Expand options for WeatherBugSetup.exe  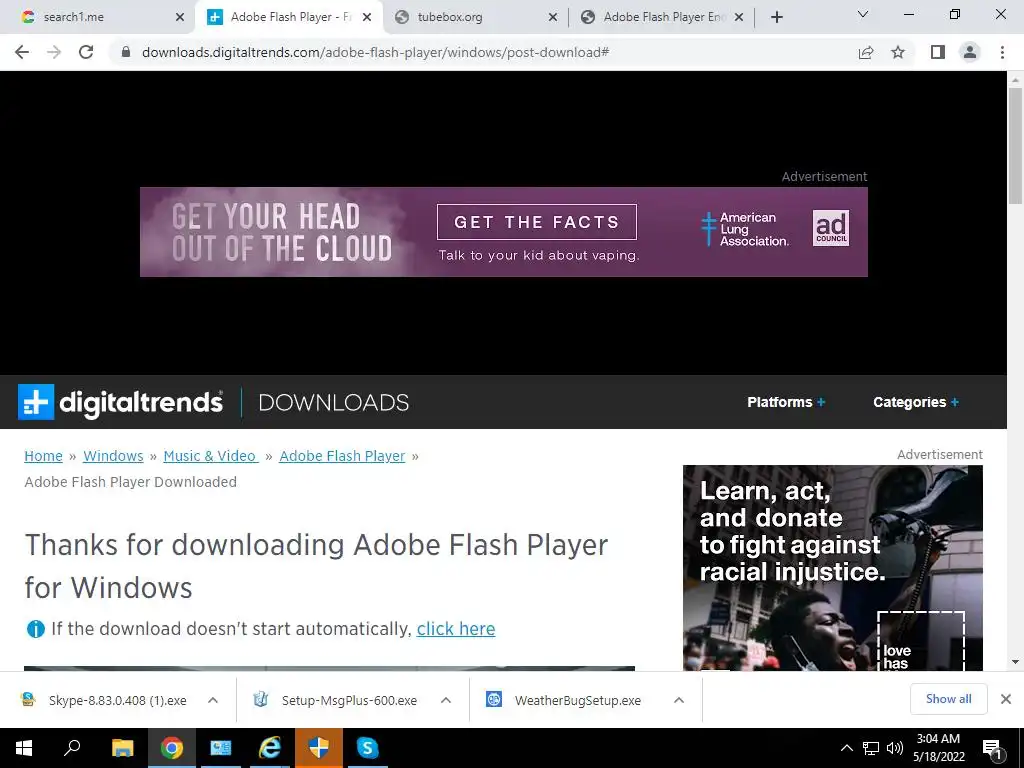[x=679, y=700]
